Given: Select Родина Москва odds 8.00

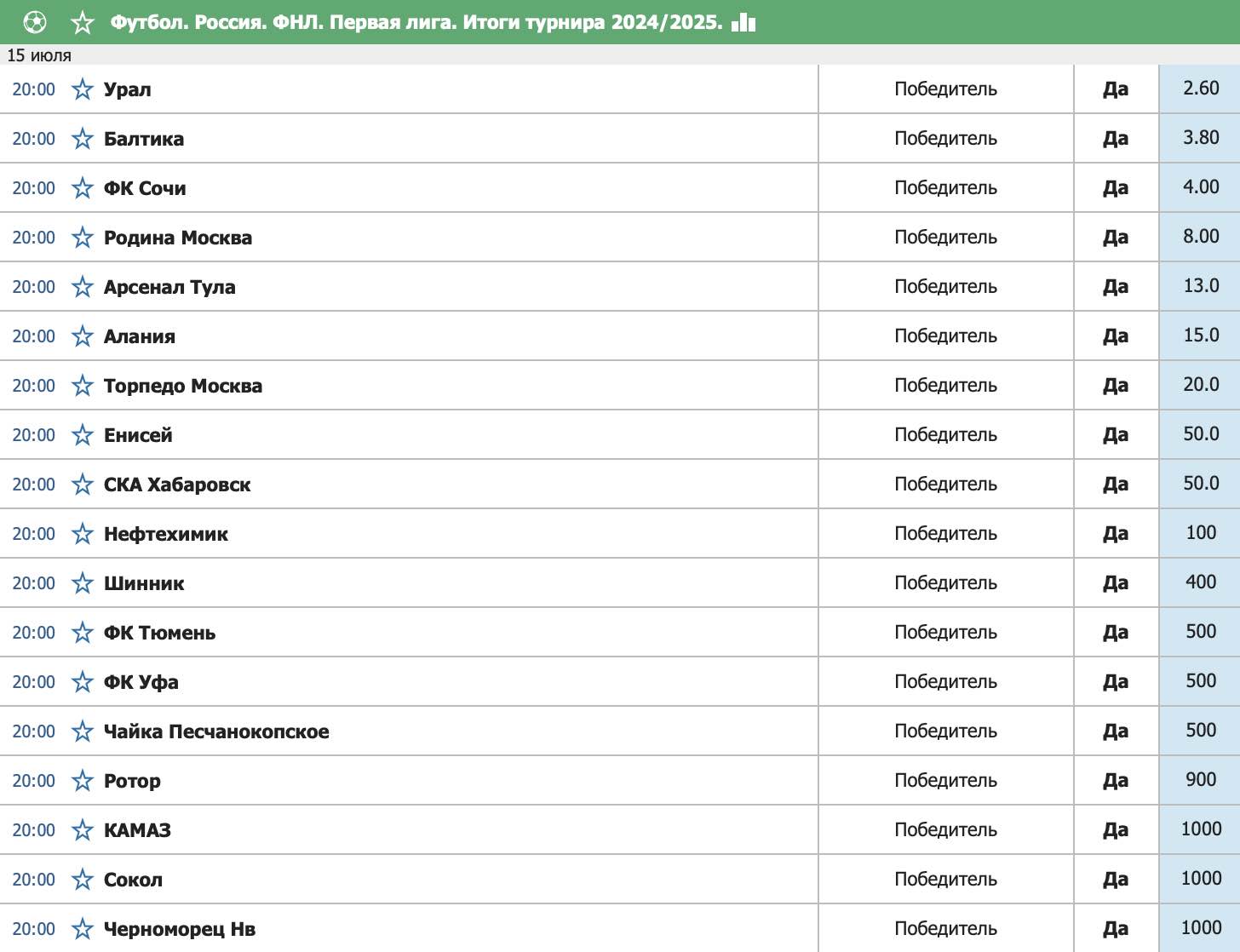Looking at the screenshot, I should pyautogui.click(x=1200, y=237).
